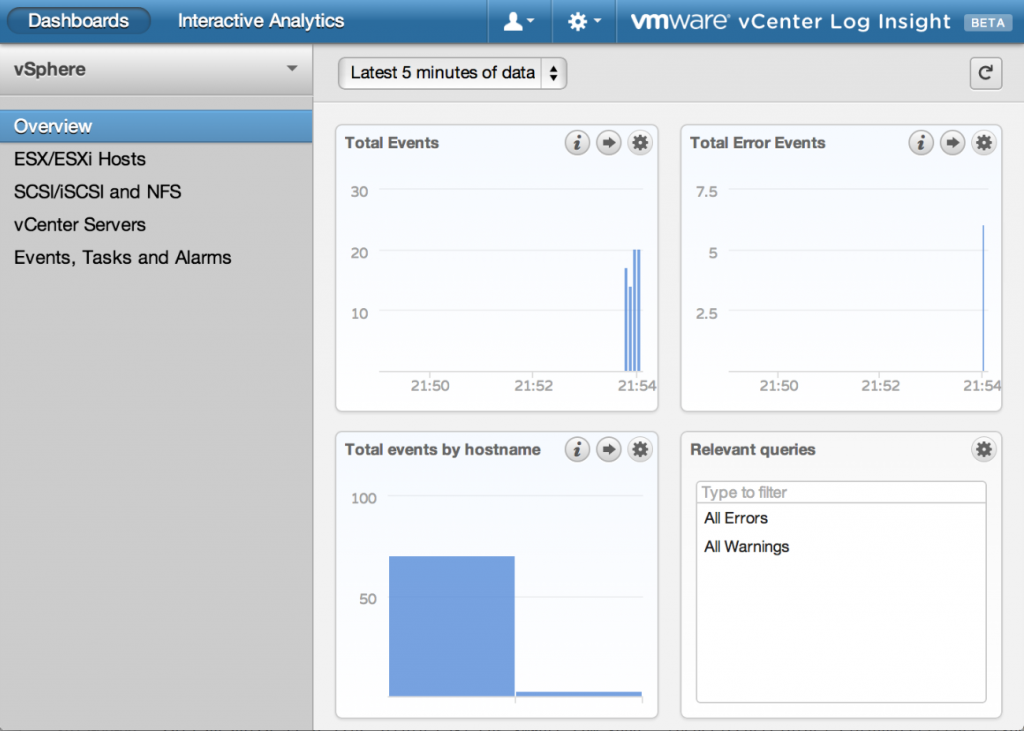Expand the vSphere dashboard selector
Screen dimensions: 1024x731
tap(157, 70)
